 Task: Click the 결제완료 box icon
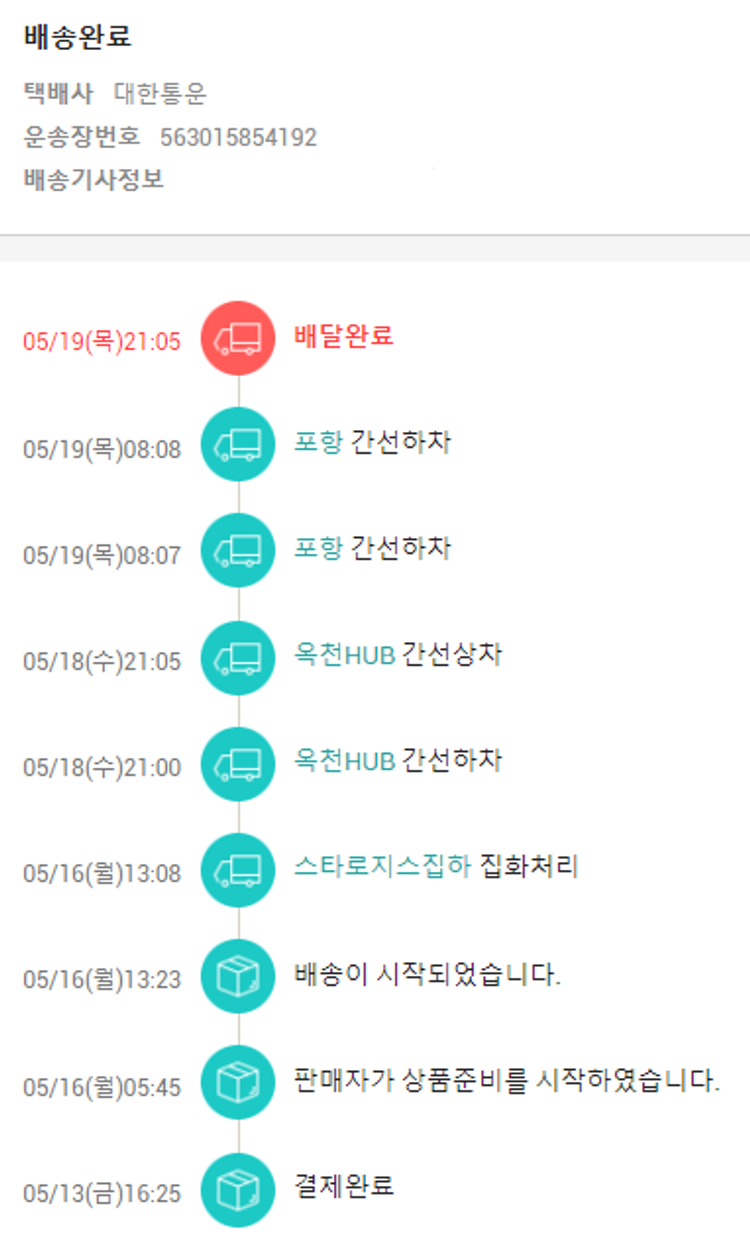[x=238, y=1190]
